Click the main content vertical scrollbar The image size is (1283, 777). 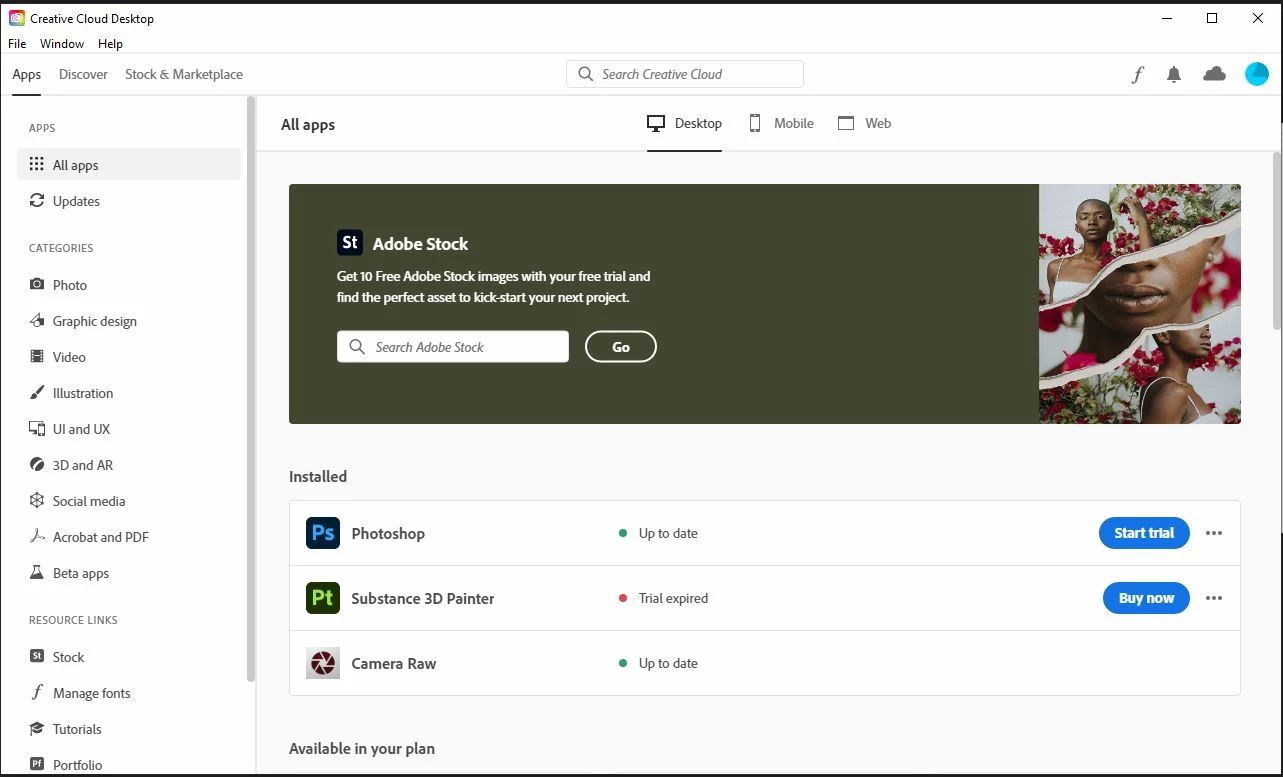coord(1277,240)
